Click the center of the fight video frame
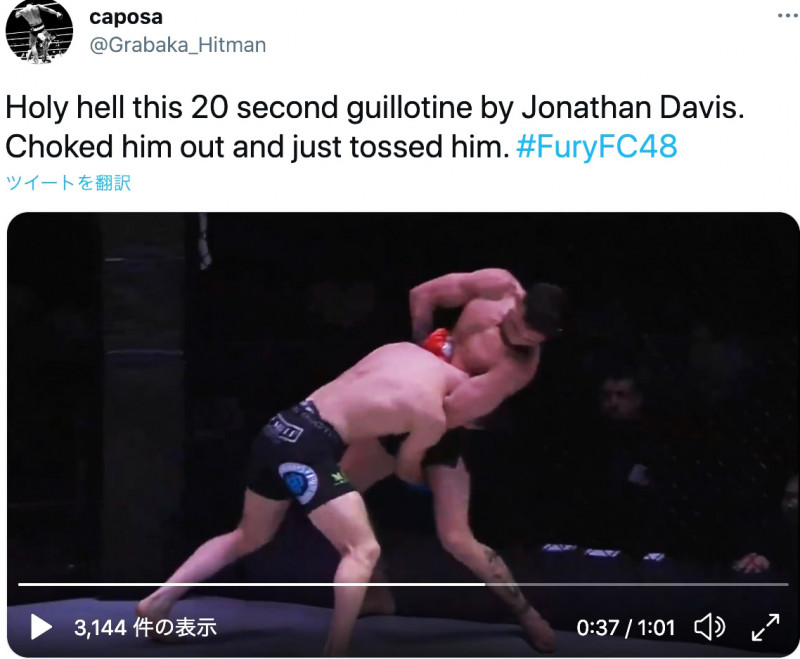Image resolution: width=800 pixels, height=659 pixels. pyautogui.click(x=403, y=435)
